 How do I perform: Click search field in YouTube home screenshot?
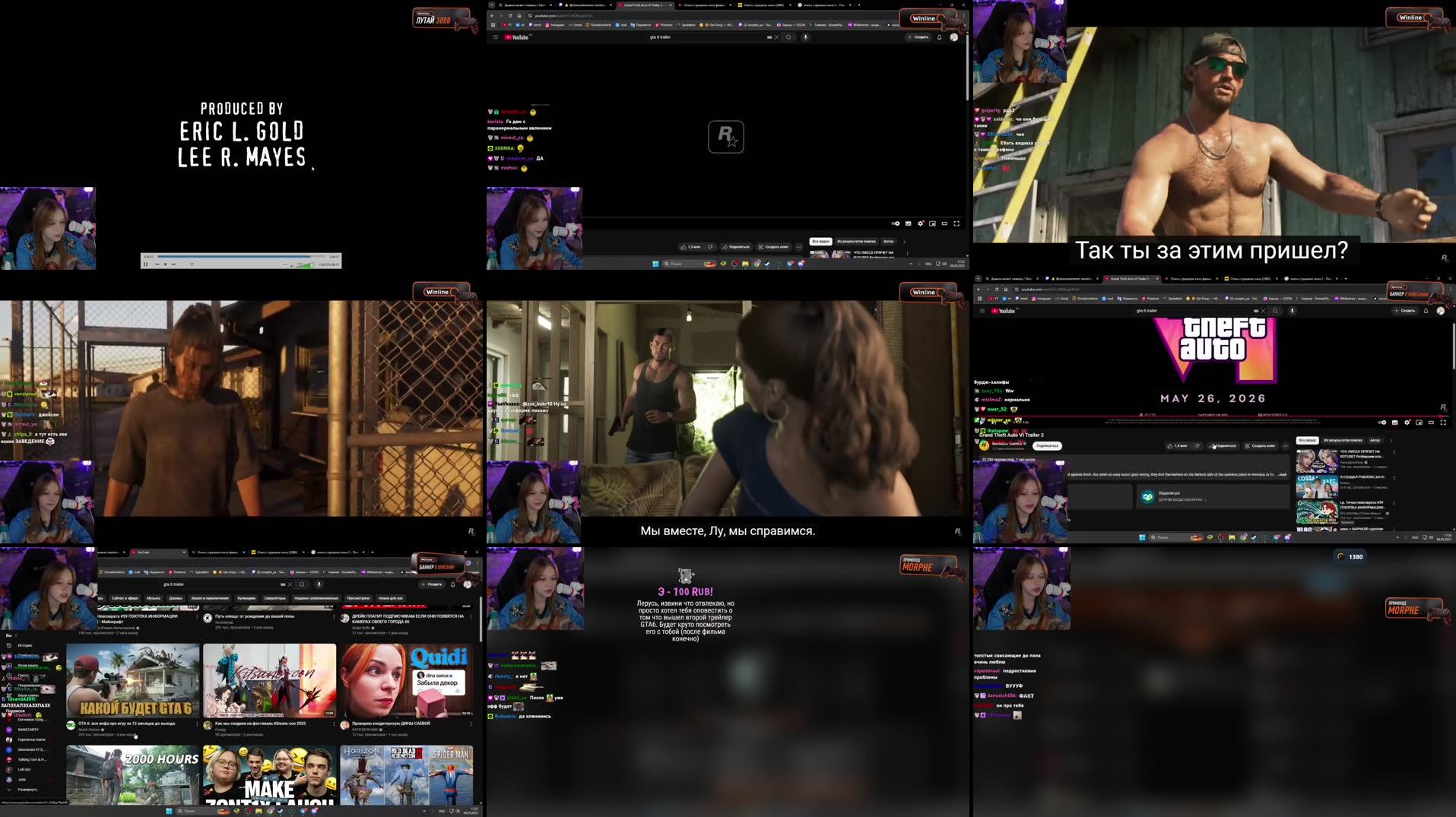(x=220, y=584)
